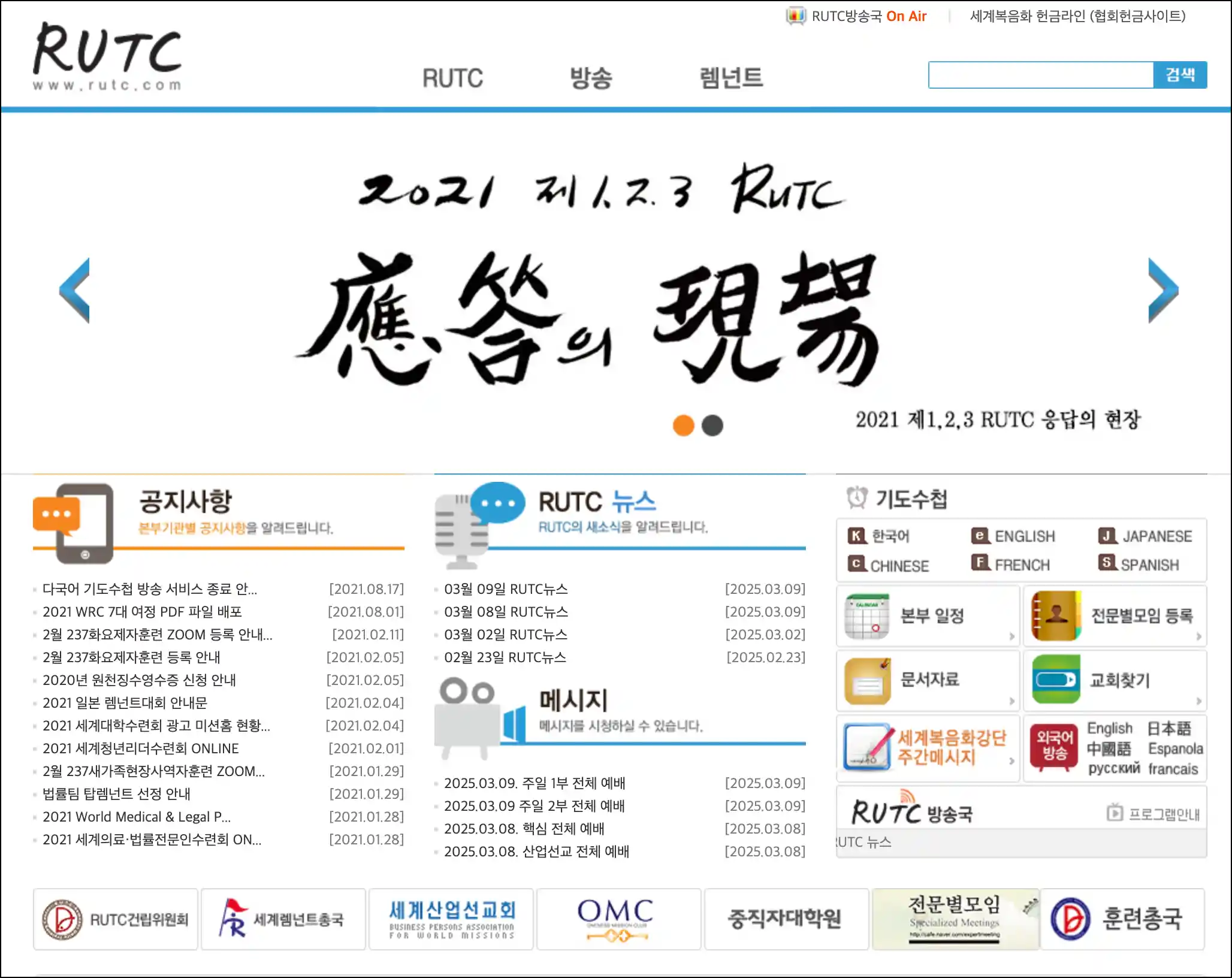Image resolution: width=1232 pixels, height=978 pixels.
Task: Open 본부 일정 calendar icon
Action: point(866,616)
